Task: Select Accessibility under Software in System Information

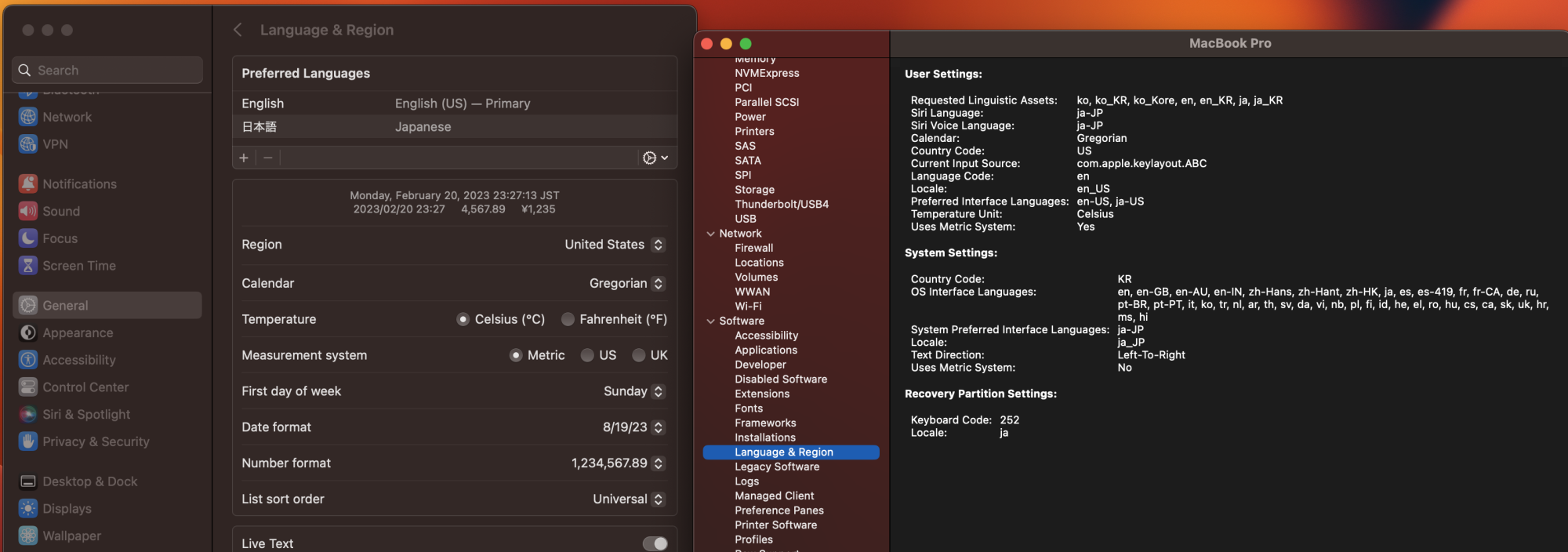Action: [x=766, y=336]
